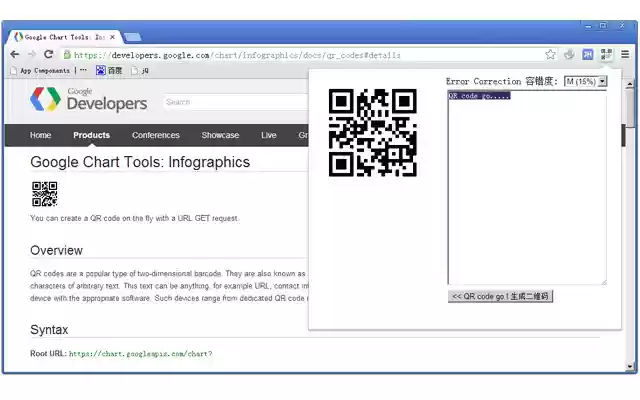Screen dimensions: 640x400
Task: Click the small QR code image on the page
Action: (44, 194)
